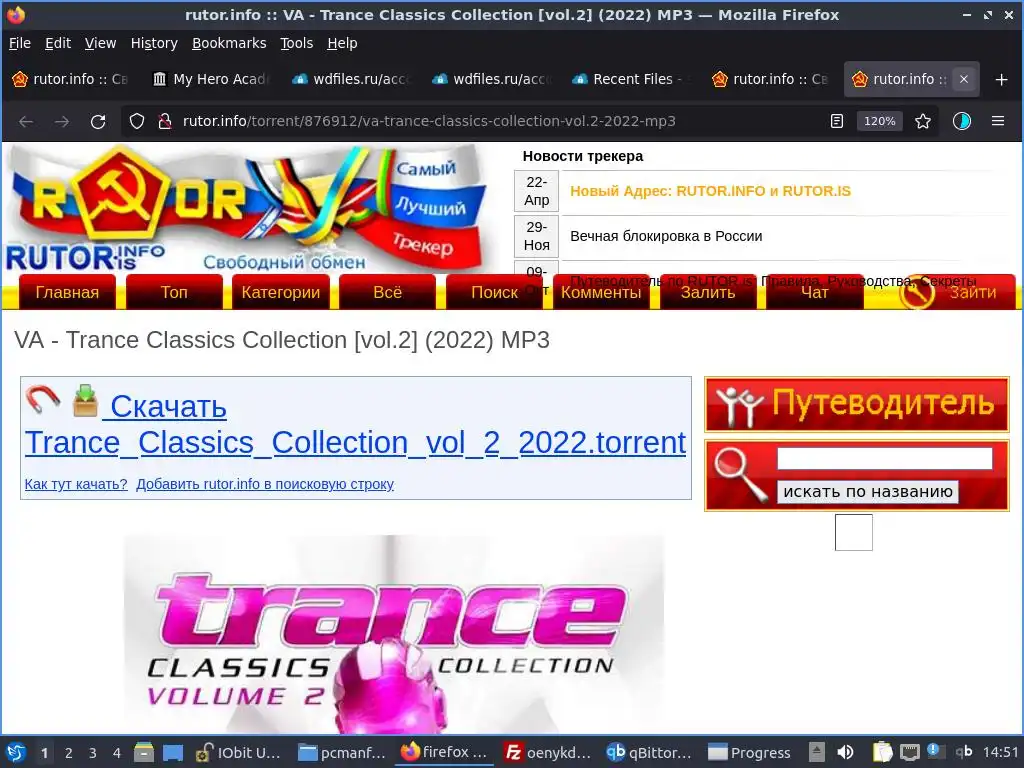Open the History menu

(154, 43)
